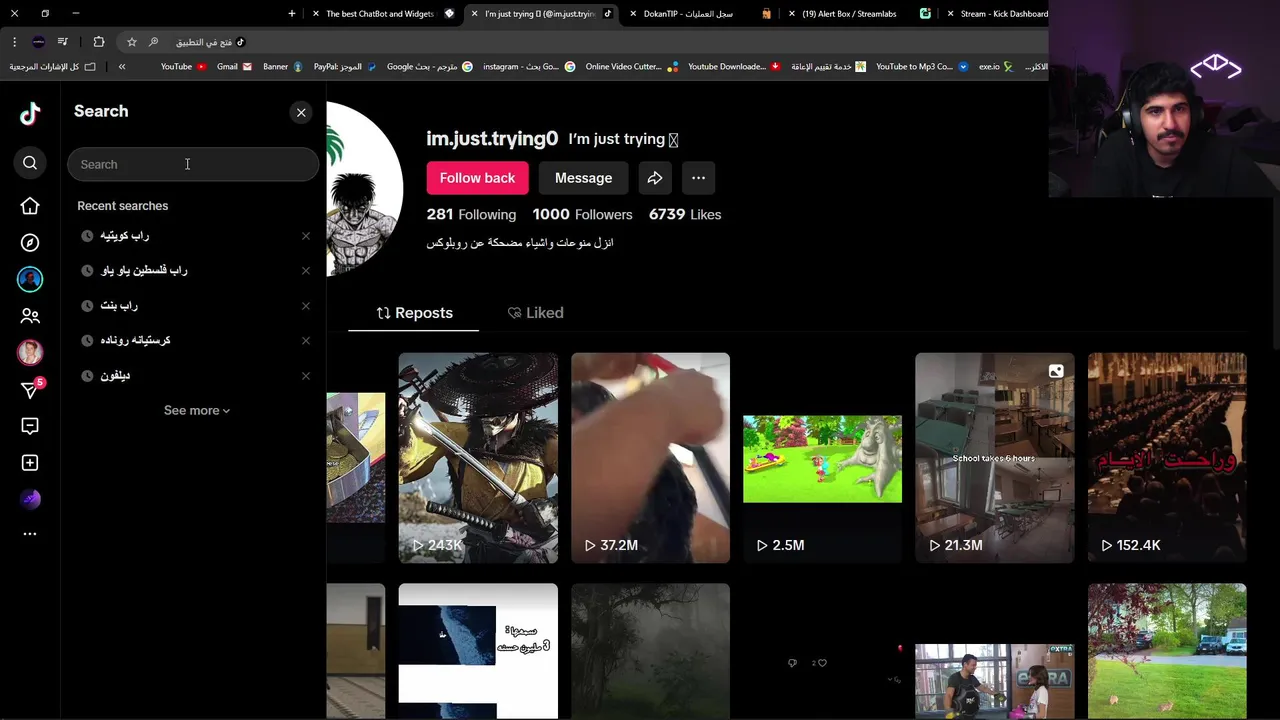Remove "راب فلسطين ياو ياو" from recent searches

point(306,270)
